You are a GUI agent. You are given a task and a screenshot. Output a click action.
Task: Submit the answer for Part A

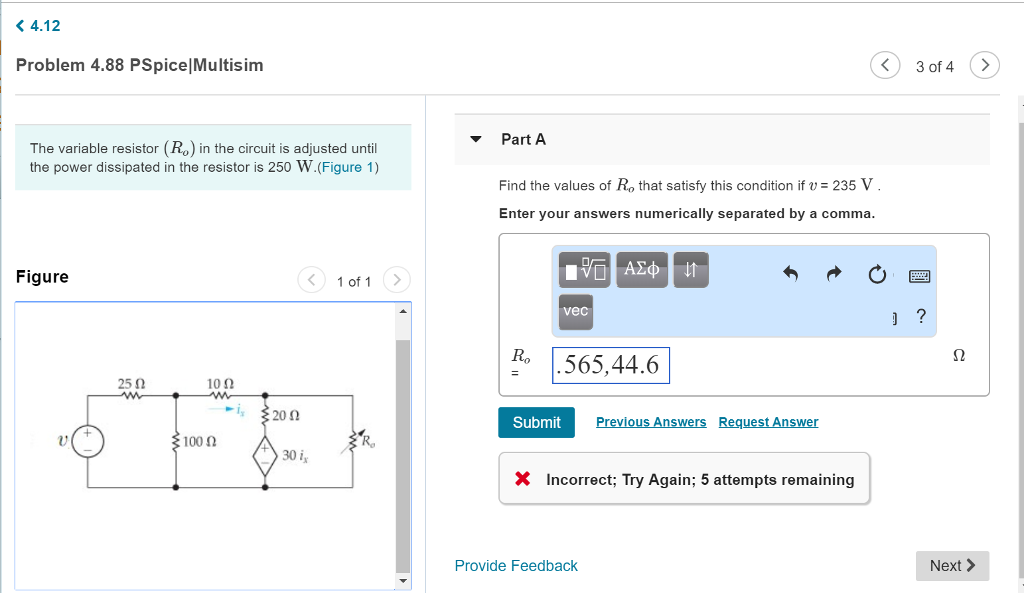click(536, 422)
